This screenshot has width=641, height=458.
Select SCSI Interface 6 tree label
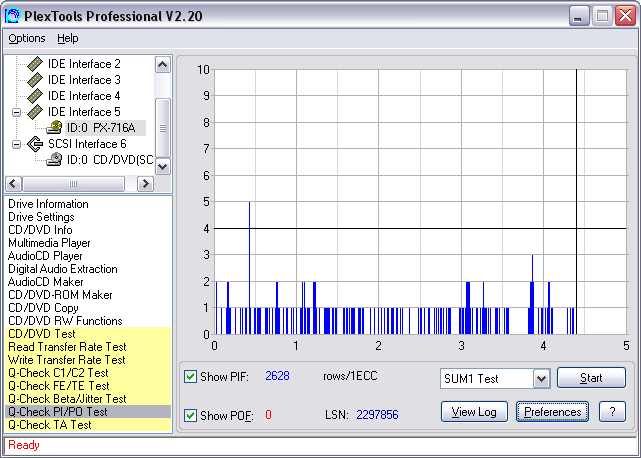point(87,144)
